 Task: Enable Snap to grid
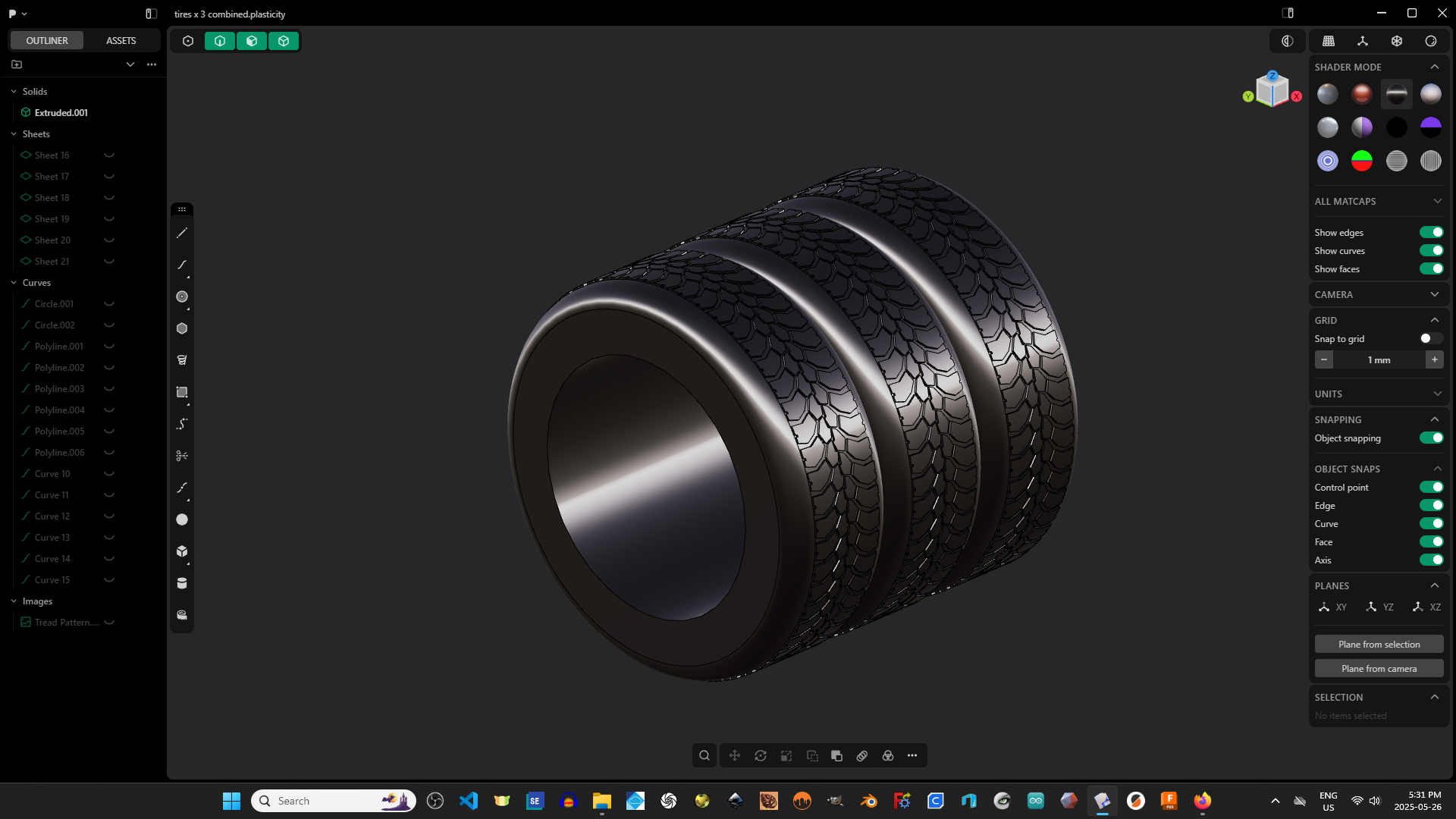1431,338
